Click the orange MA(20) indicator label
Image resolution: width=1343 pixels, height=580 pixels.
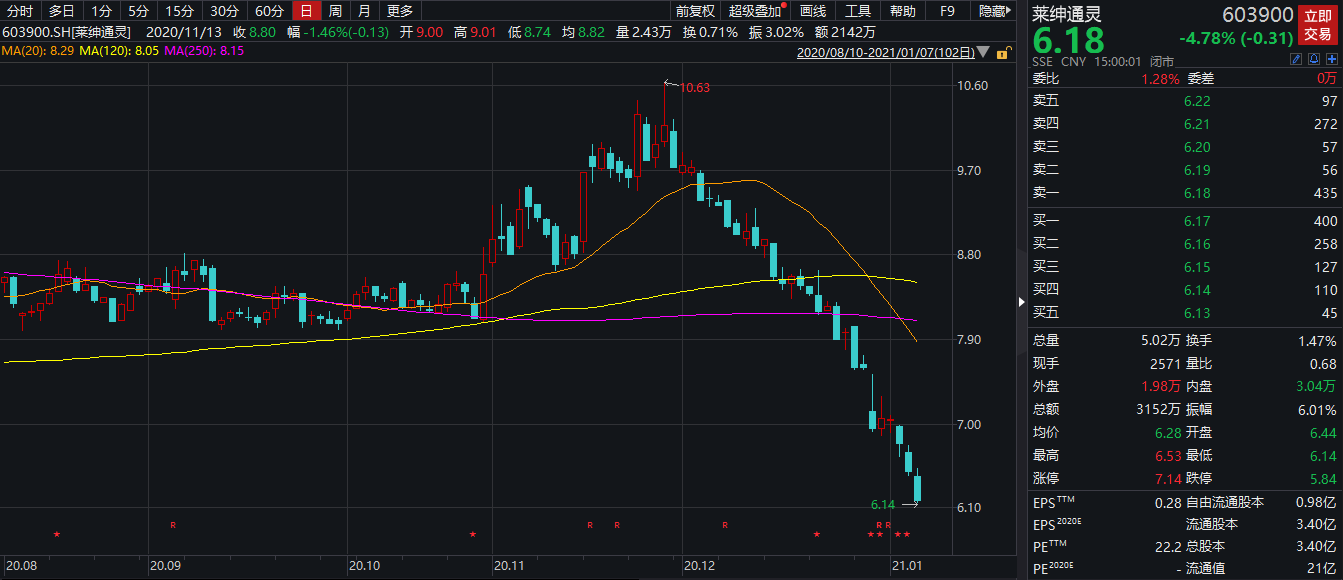[x=37, y=49]
